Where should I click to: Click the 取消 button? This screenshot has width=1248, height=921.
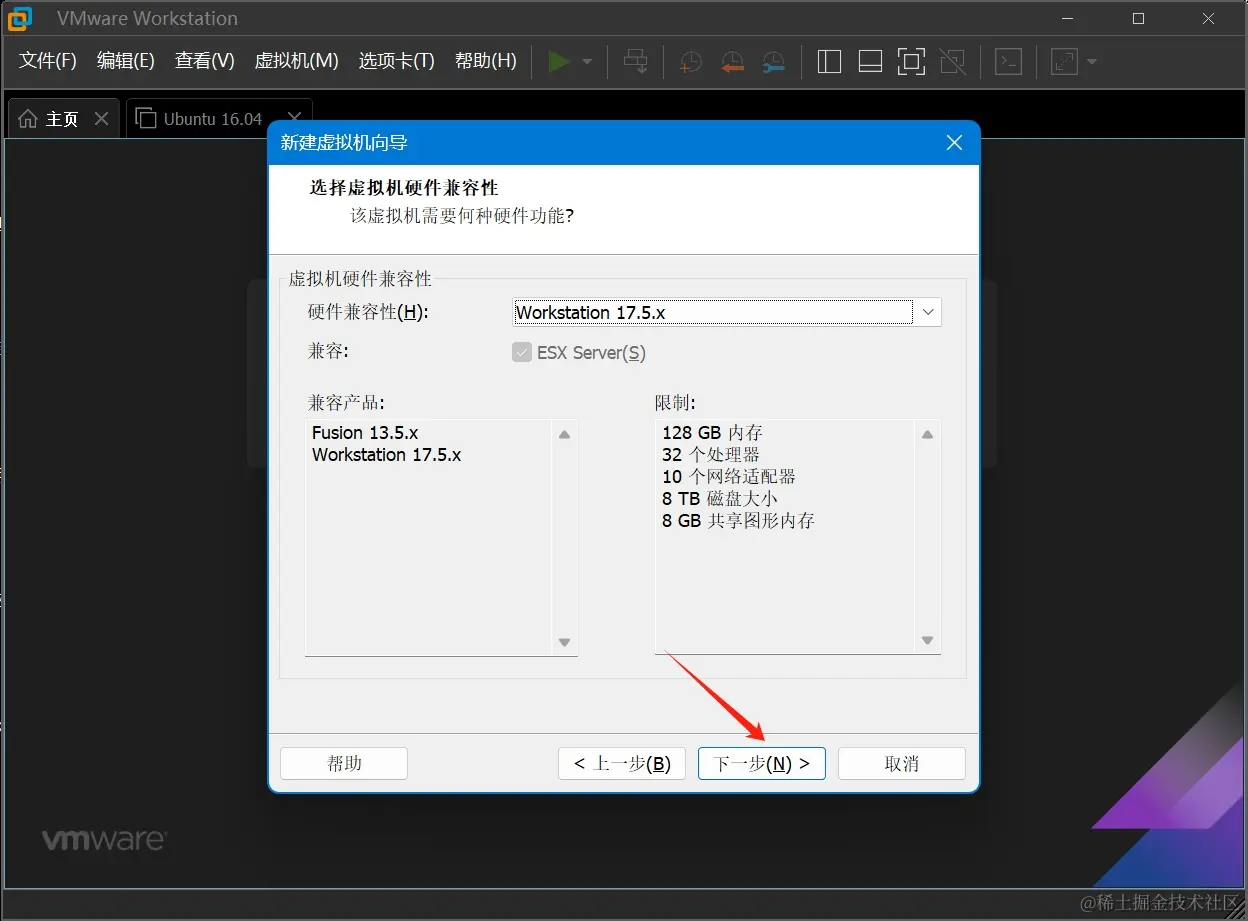pyautogui.click(x=902, y=763)
